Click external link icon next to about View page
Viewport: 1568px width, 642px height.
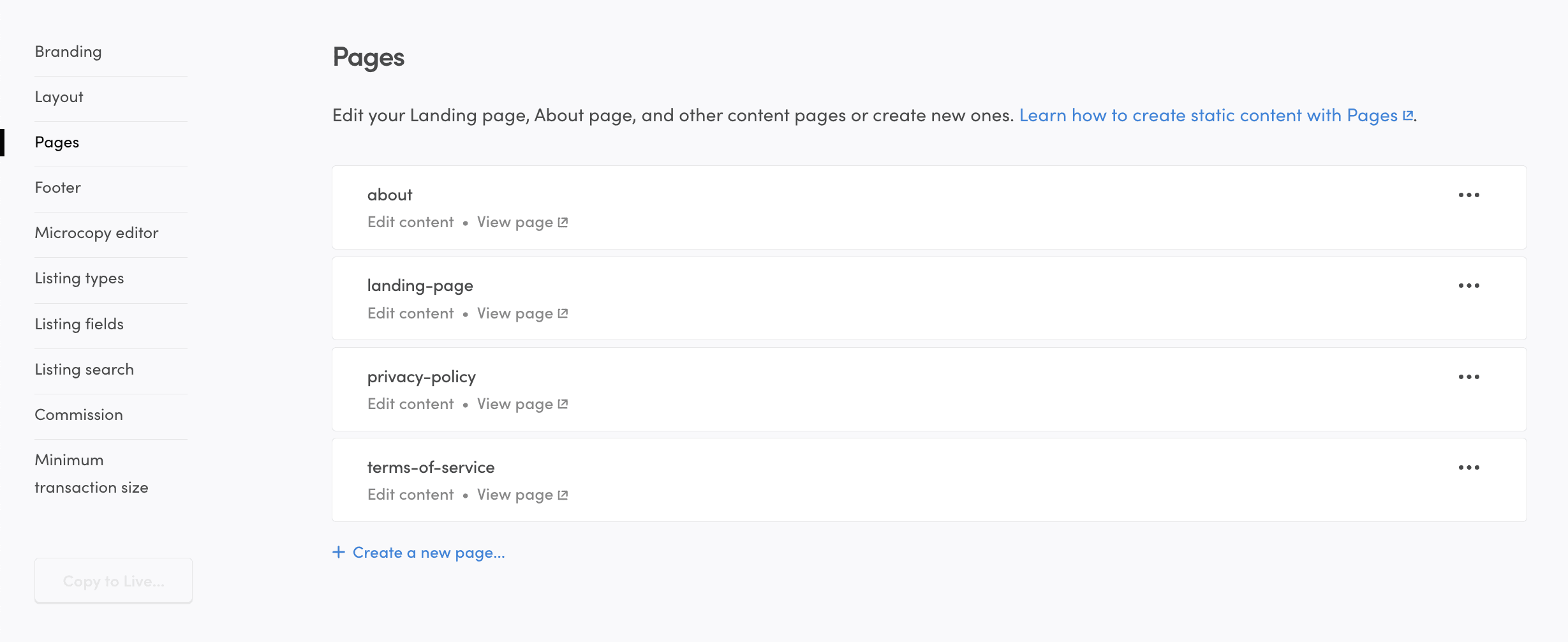[x=563, y=222]
